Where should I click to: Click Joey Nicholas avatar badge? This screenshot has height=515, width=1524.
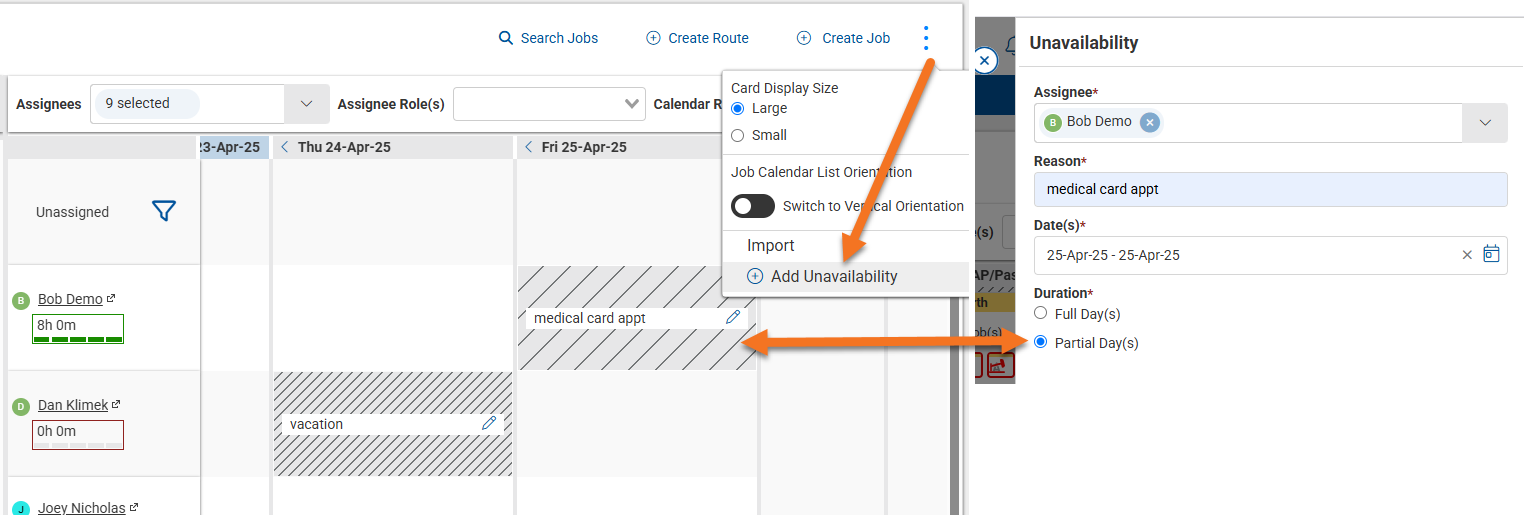coord(20,509)
